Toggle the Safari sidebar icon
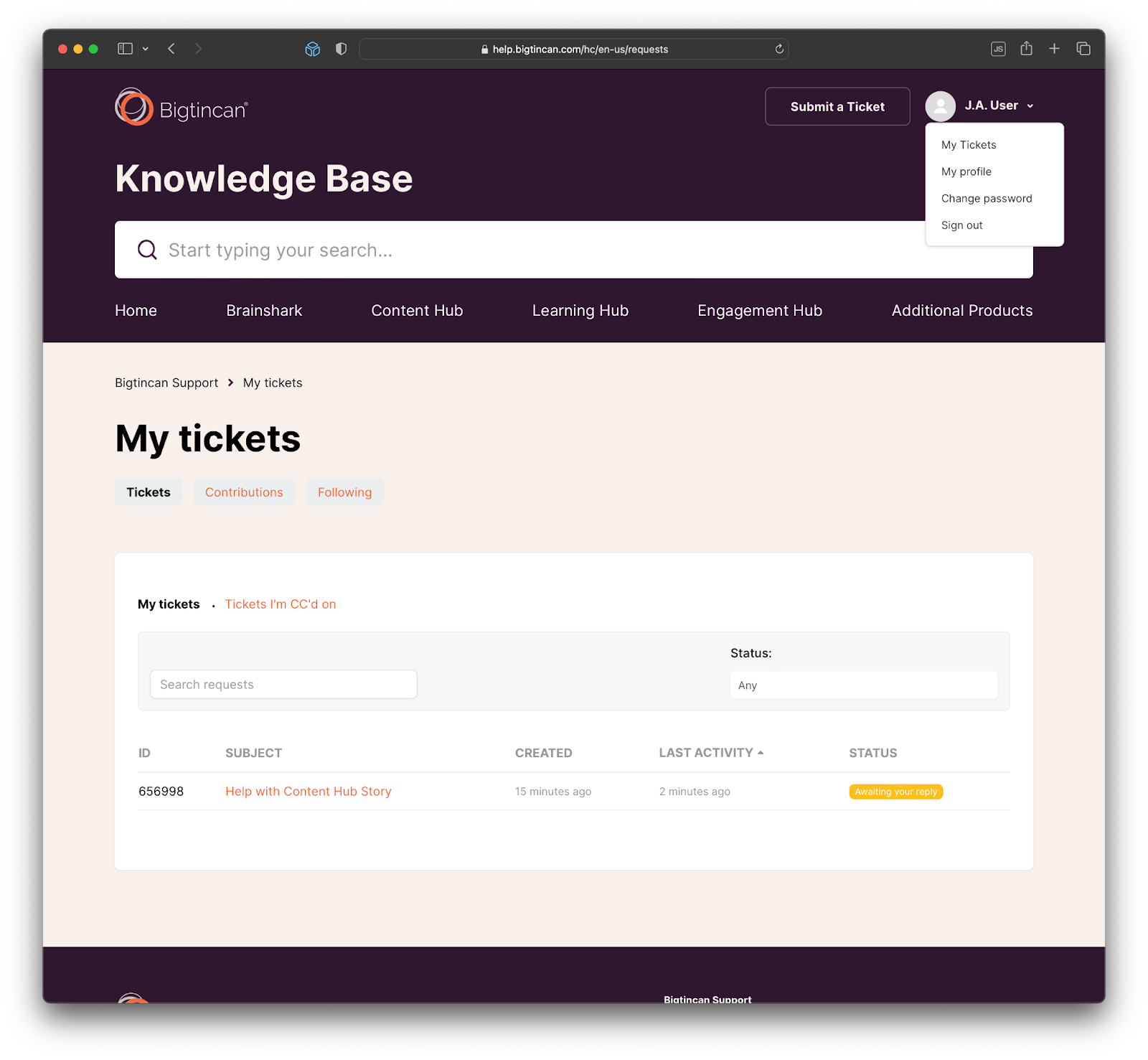Screen dimensions: 1148x1060 coord(125,49)
